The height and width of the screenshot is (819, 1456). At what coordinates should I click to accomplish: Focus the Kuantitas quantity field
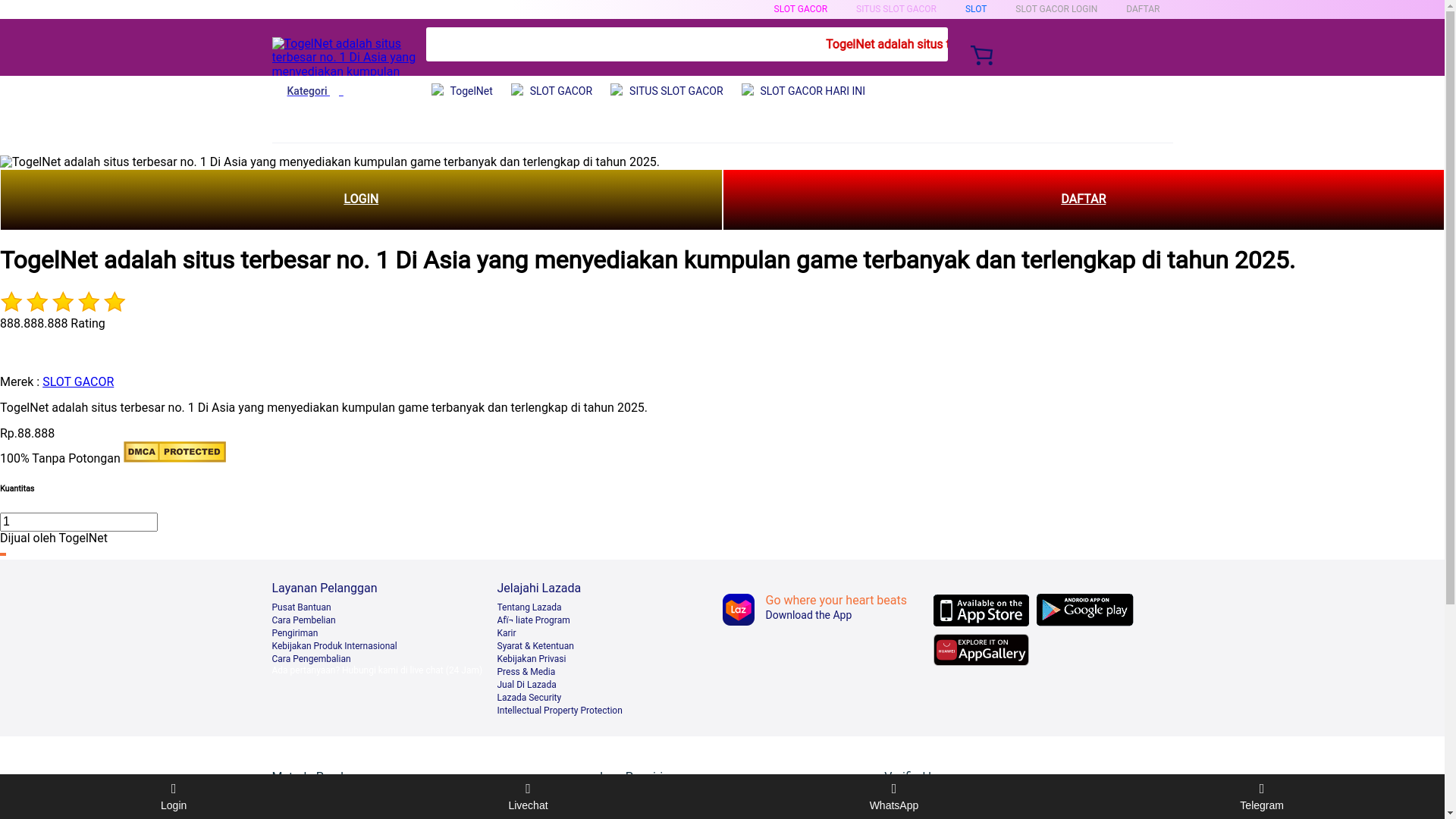(79, 522)
